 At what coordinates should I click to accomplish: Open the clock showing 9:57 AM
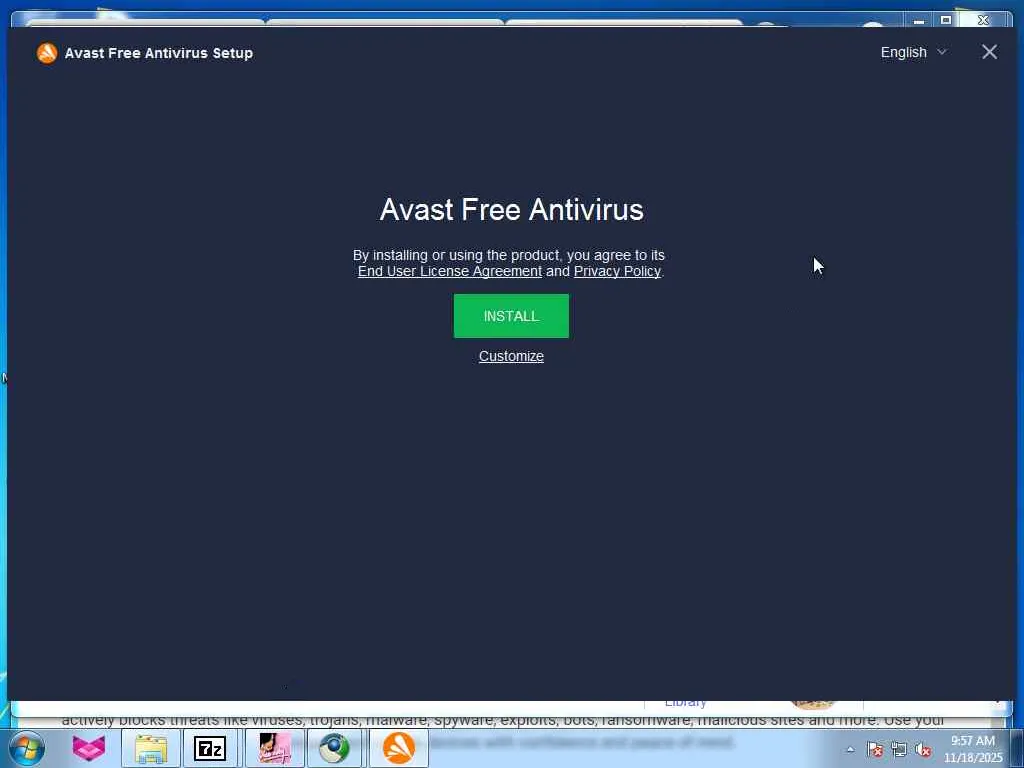pos(972,749)
